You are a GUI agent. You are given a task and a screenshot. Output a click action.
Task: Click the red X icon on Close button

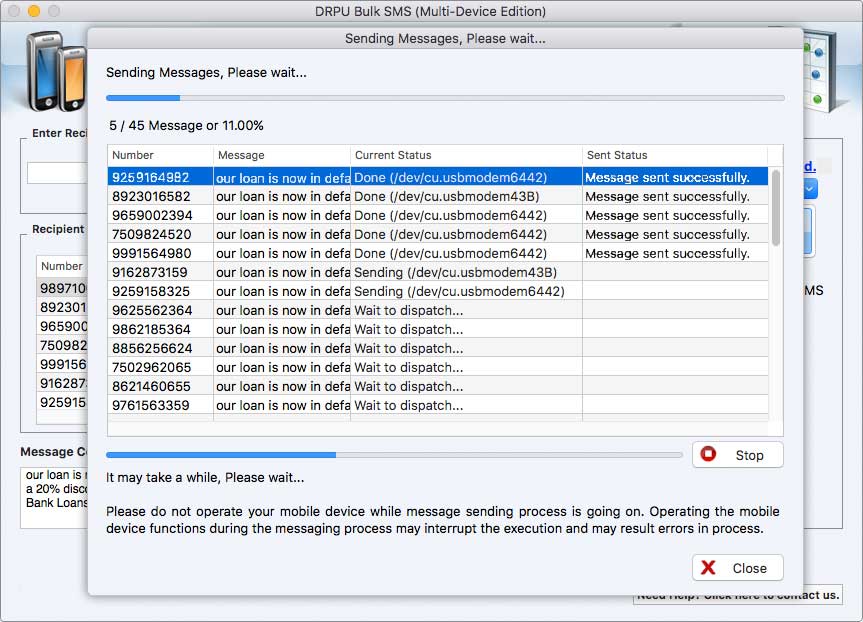[708, 568]
